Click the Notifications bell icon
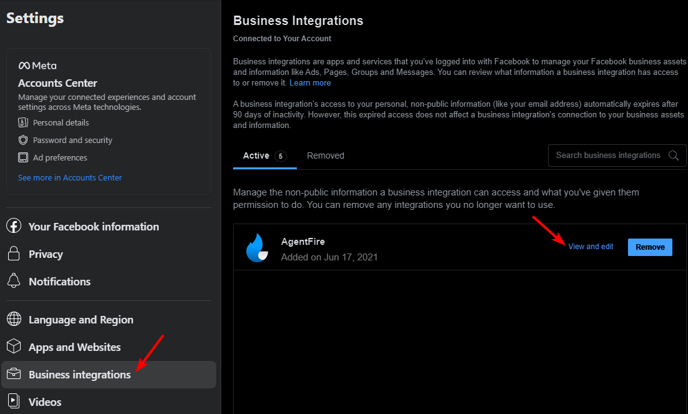This screenshot has height=414, width=688. pyautogui.click(x=14, y=281)
